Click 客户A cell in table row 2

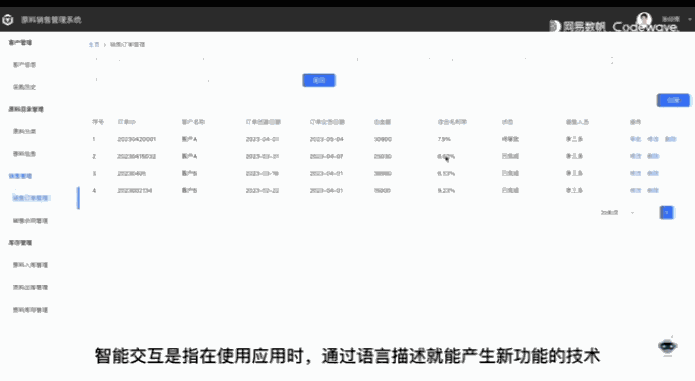point(189,156)
